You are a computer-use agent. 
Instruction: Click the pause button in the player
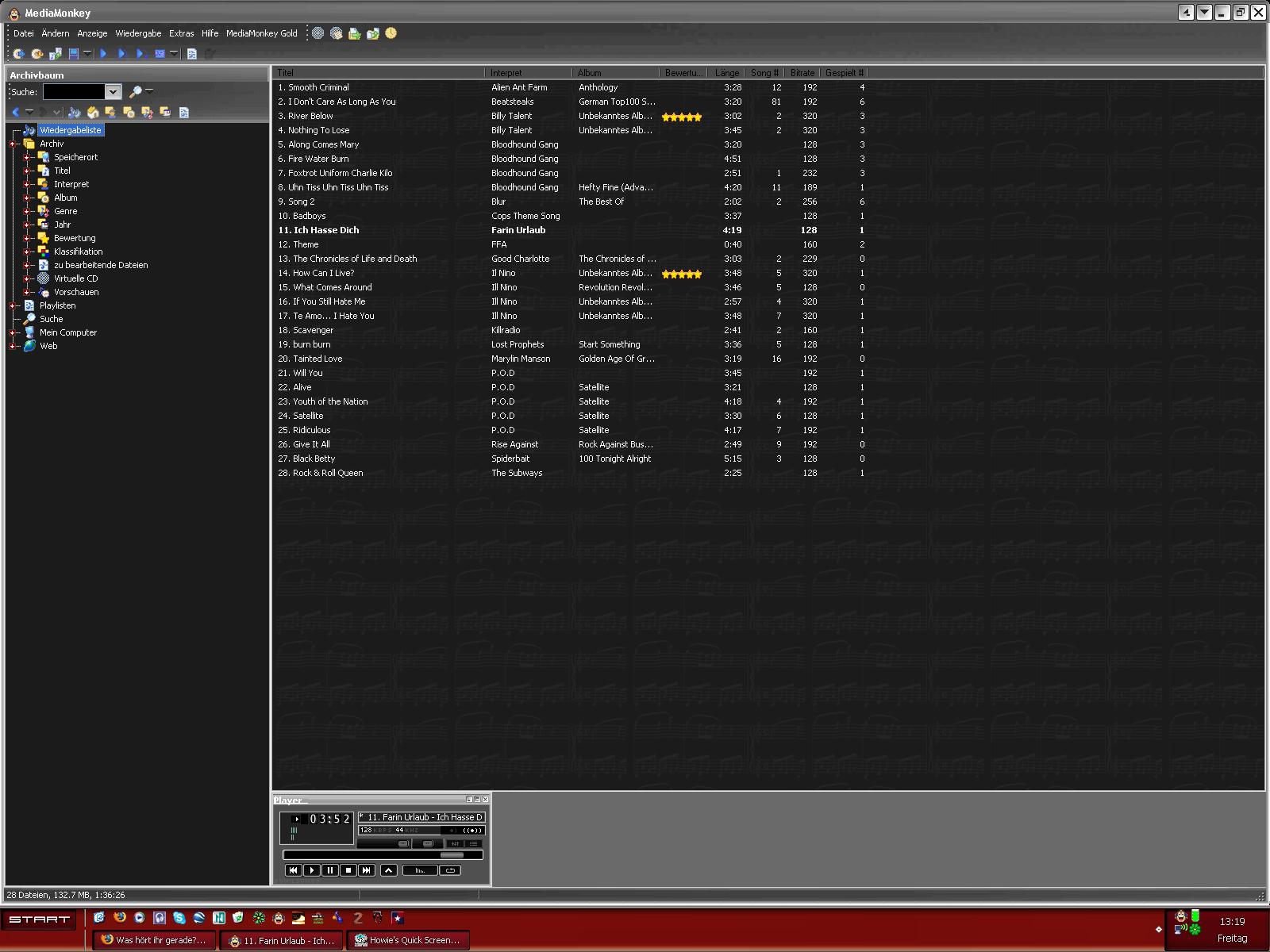(x=329, y=870)
